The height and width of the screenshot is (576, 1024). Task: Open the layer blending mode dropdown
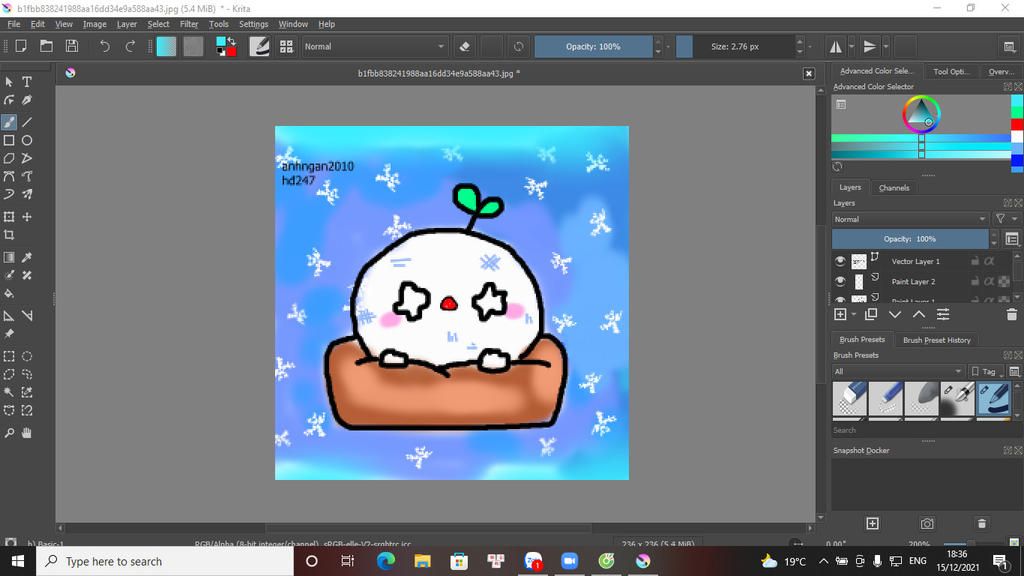point(910,219)
